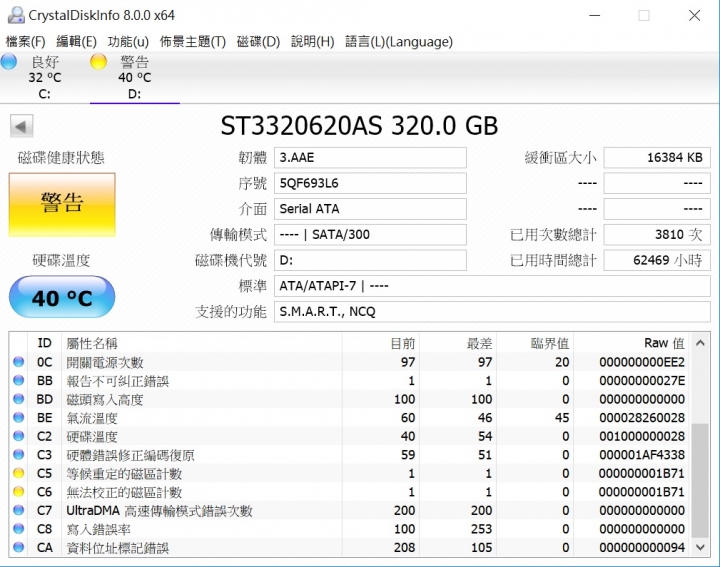
Task: Click raw value 000028260028
Action: 642,417
